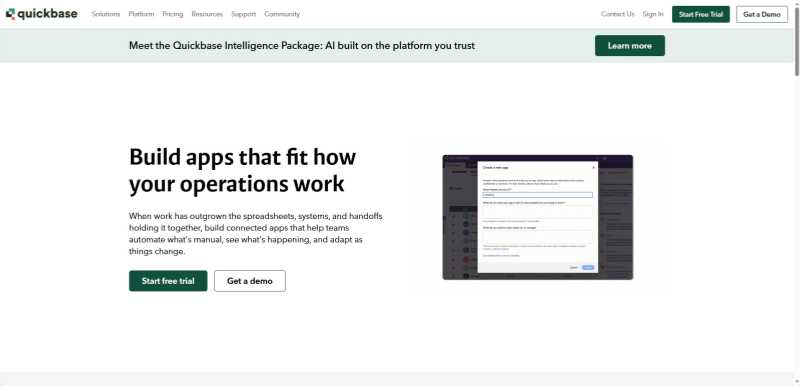
Task: Click Start Free Trial in the header
Action: click(x=701, y=14)
